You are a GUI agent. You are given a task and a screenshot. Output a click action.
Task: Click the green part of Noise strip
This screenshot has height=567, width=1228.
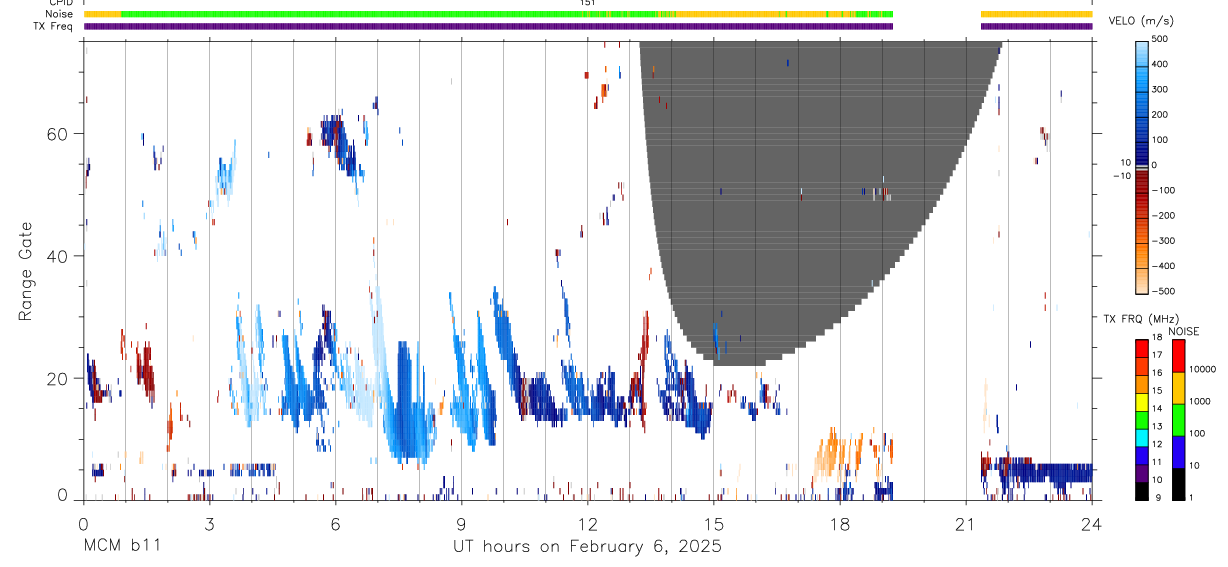(390, 14)
